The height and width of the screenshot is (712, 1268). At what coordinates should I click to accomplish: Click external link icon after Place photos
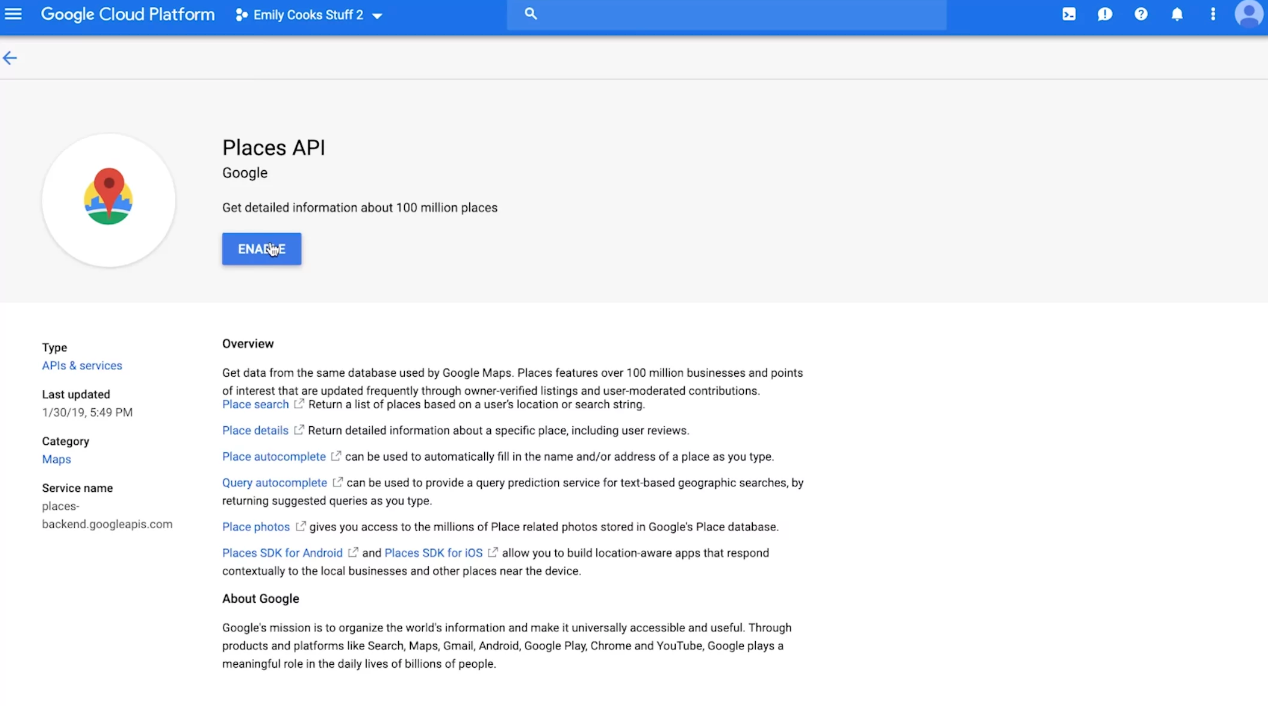300,526
